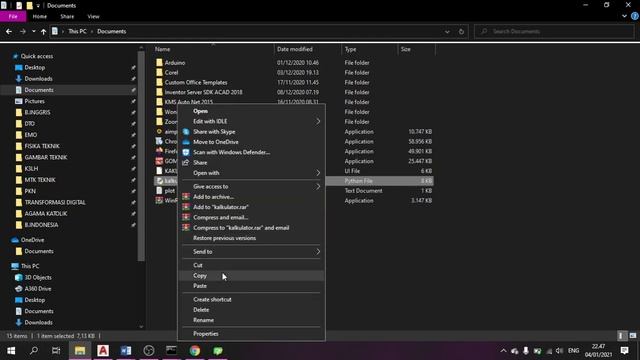Expand Give access to submenu

point(251,186)
